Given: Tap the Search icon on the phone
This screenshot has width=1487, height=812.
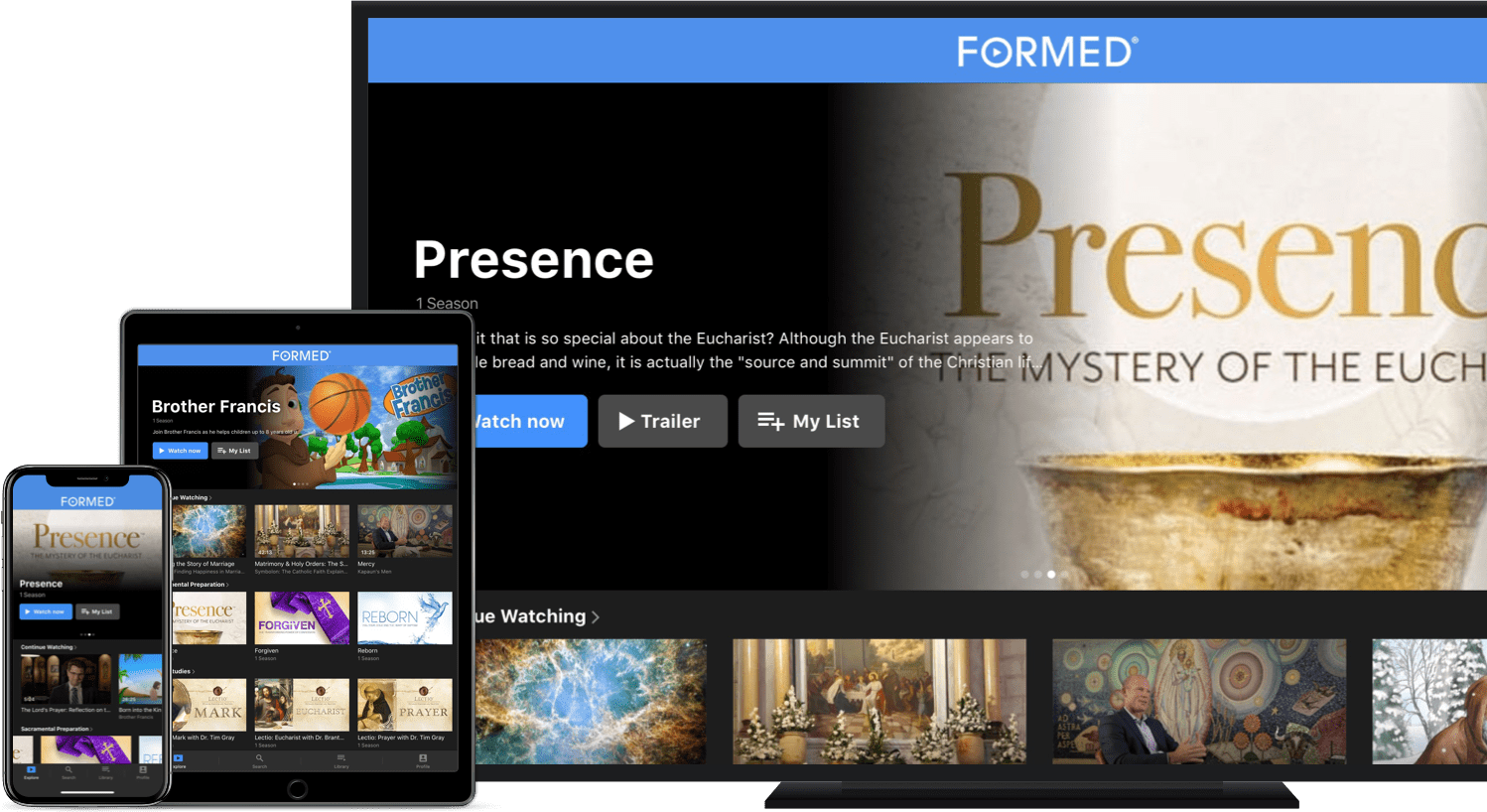Looking at the screenshot, I should tap(68, 771).
